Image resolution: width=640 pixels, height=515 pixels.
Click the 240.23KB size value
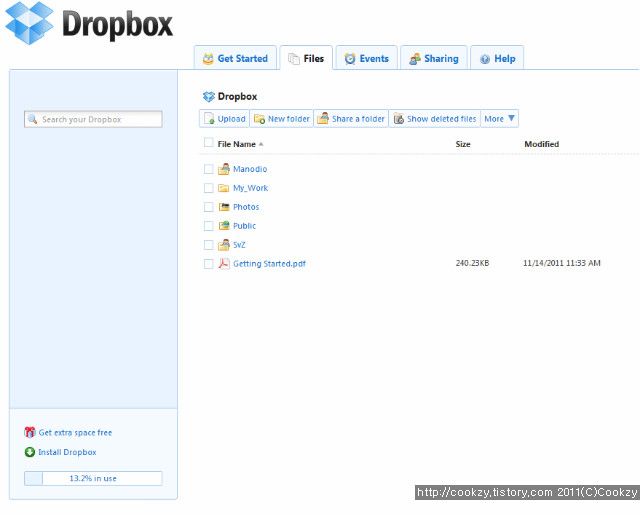[472, 263]
